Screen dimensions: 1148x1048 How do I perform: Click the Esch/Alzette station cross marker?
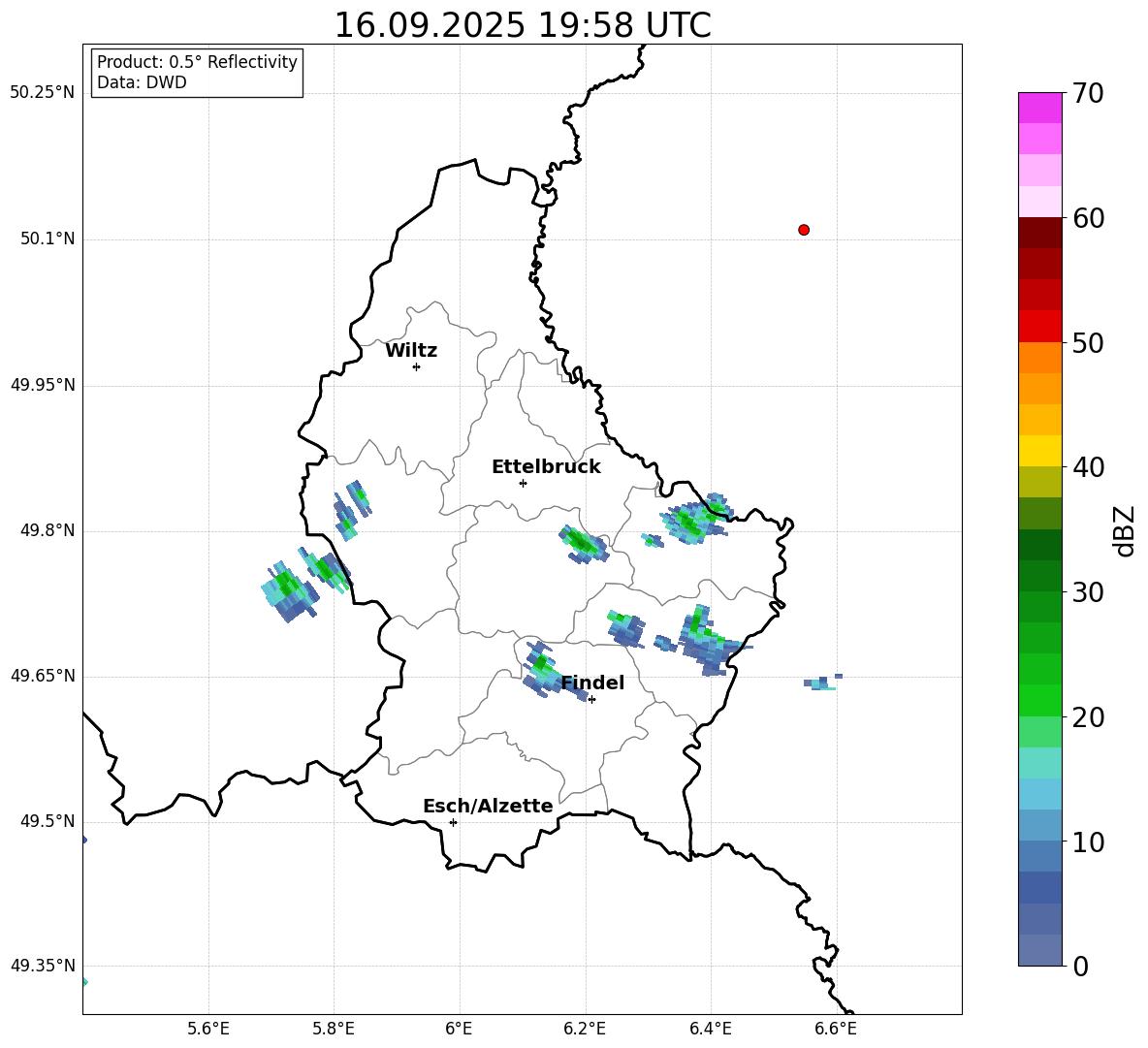[453, 822]
